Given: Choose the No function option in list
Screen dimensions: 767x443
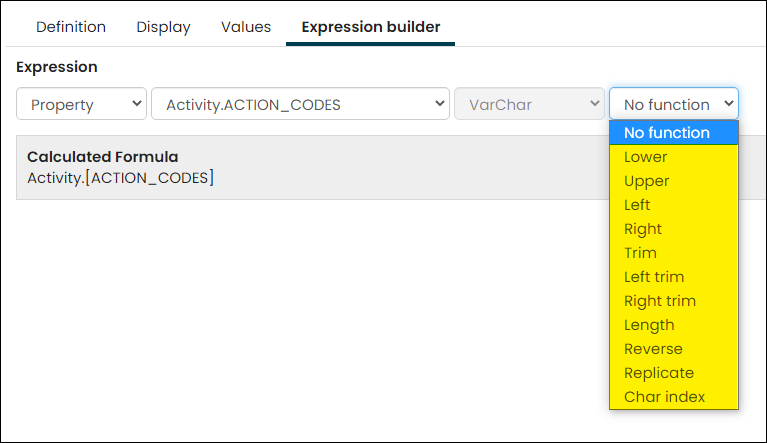Looking at the screenshot, I should (674, 133).
